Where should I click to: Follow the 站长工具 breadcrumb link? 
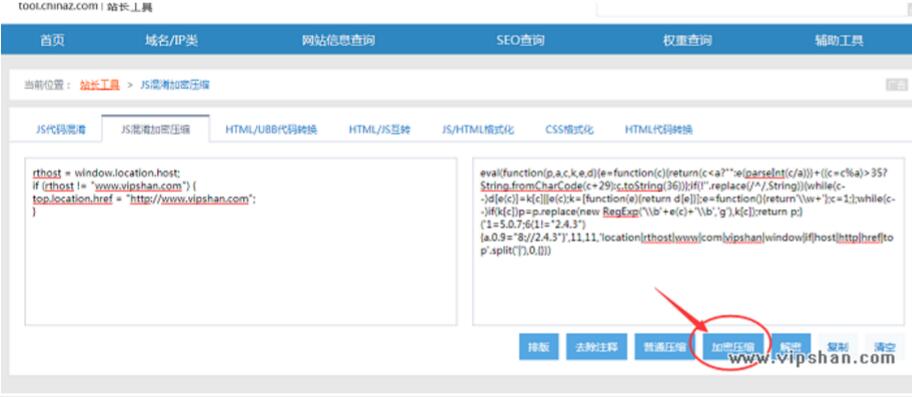tap(99, 85)
